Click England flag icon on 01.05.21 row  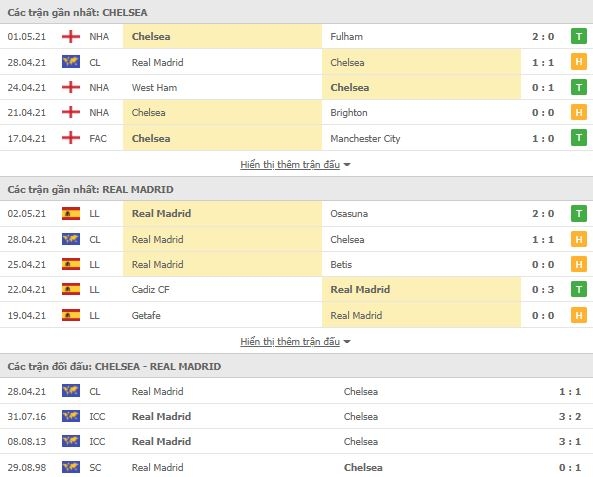[71, 37]
